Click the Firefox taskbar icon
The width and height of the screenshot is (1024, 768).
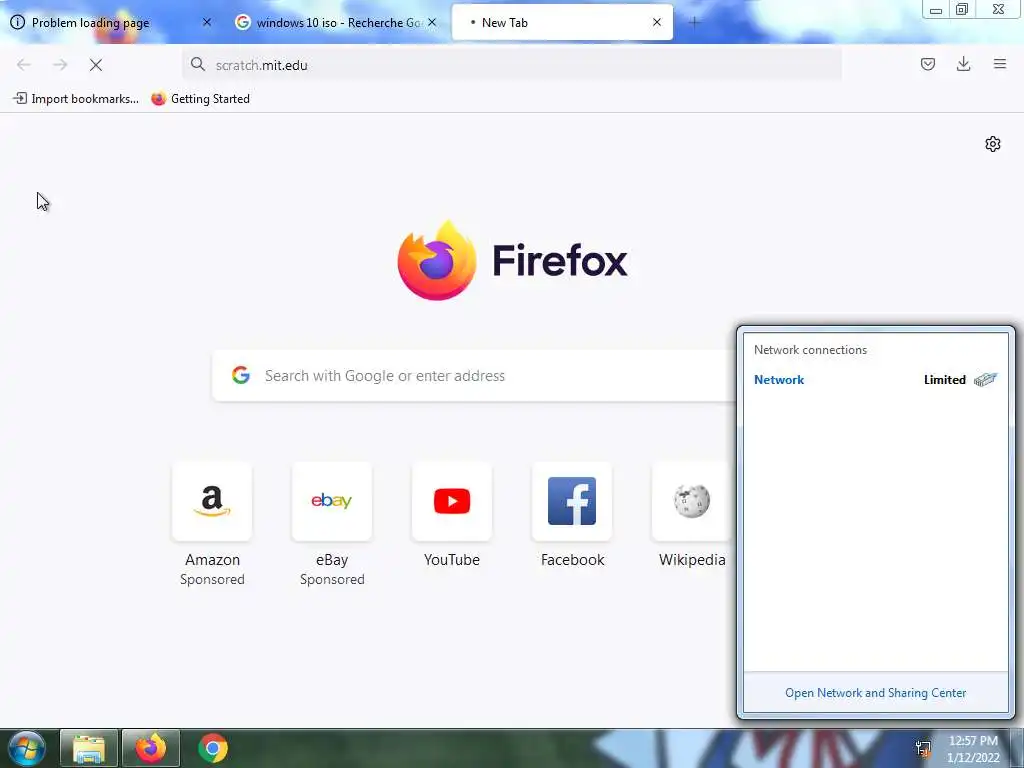(151, 748)
